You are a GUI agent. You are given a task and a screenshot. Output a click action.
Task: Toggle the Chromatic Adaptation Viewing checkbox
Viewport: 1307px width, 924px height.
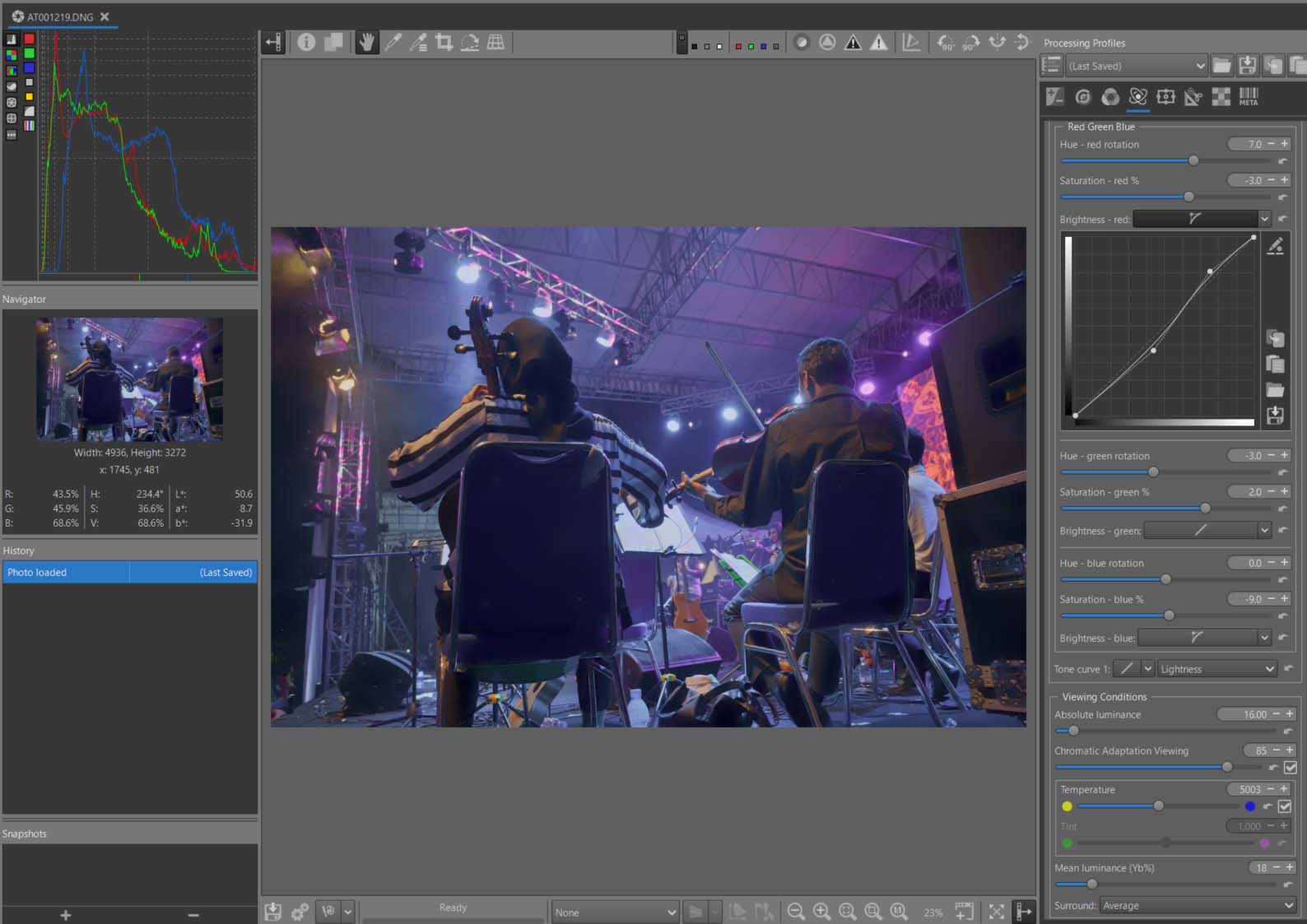tap(1290, 767)
